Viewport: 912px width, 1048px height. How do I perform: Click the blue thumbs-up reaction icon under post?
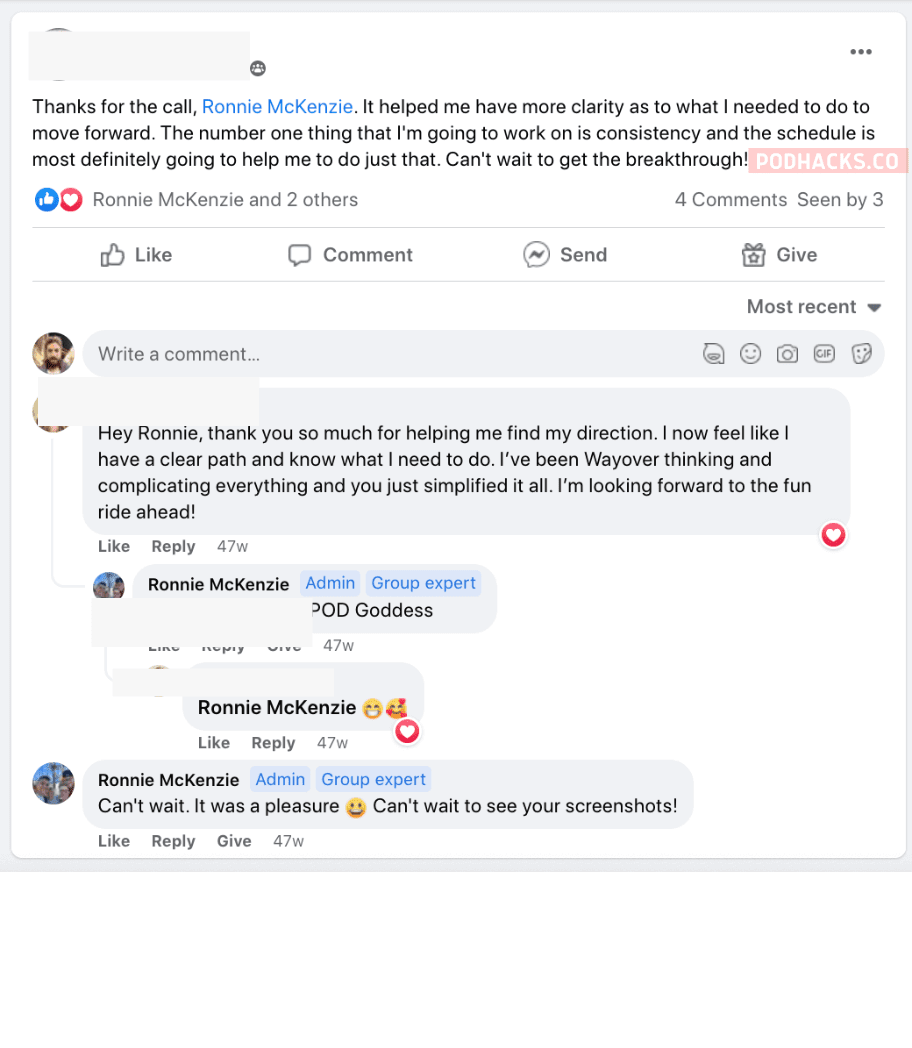46,200
